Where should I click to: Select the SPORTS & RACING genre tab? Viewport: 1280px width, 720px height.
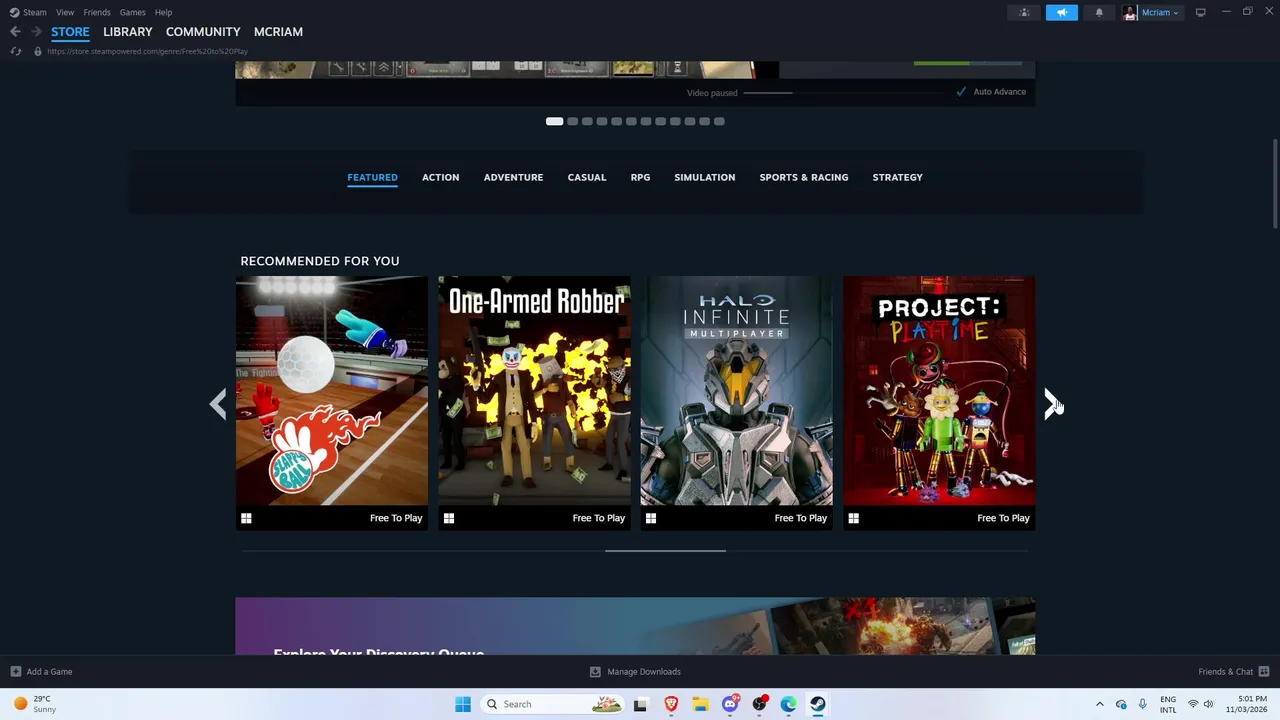point(804,177)
